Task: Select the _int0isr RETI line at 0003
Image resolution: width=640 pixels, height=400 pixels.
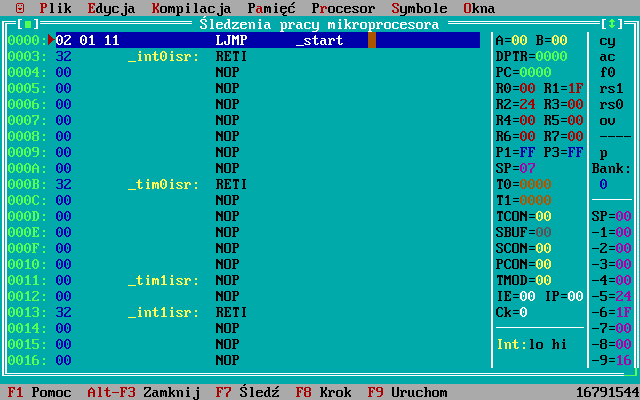Action: pyautogui.click(x=244, y=56)
